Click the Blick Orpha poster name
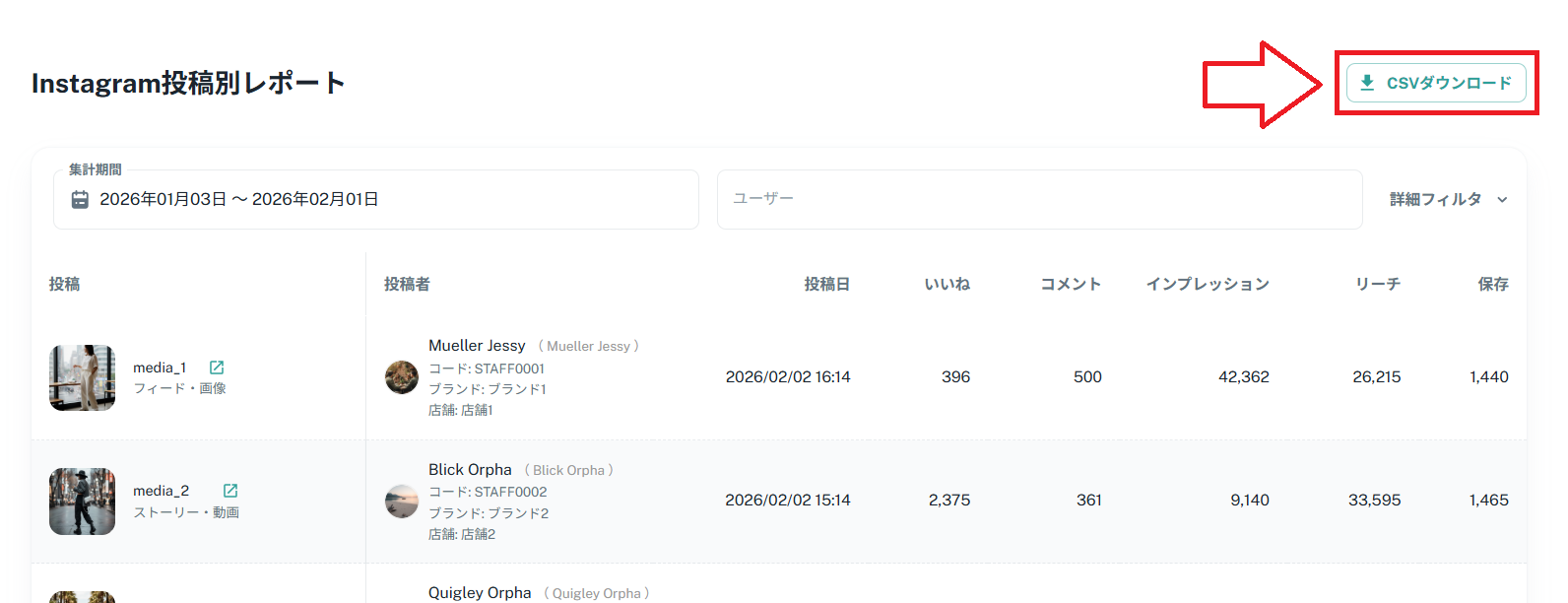 [x=470, y=470]
